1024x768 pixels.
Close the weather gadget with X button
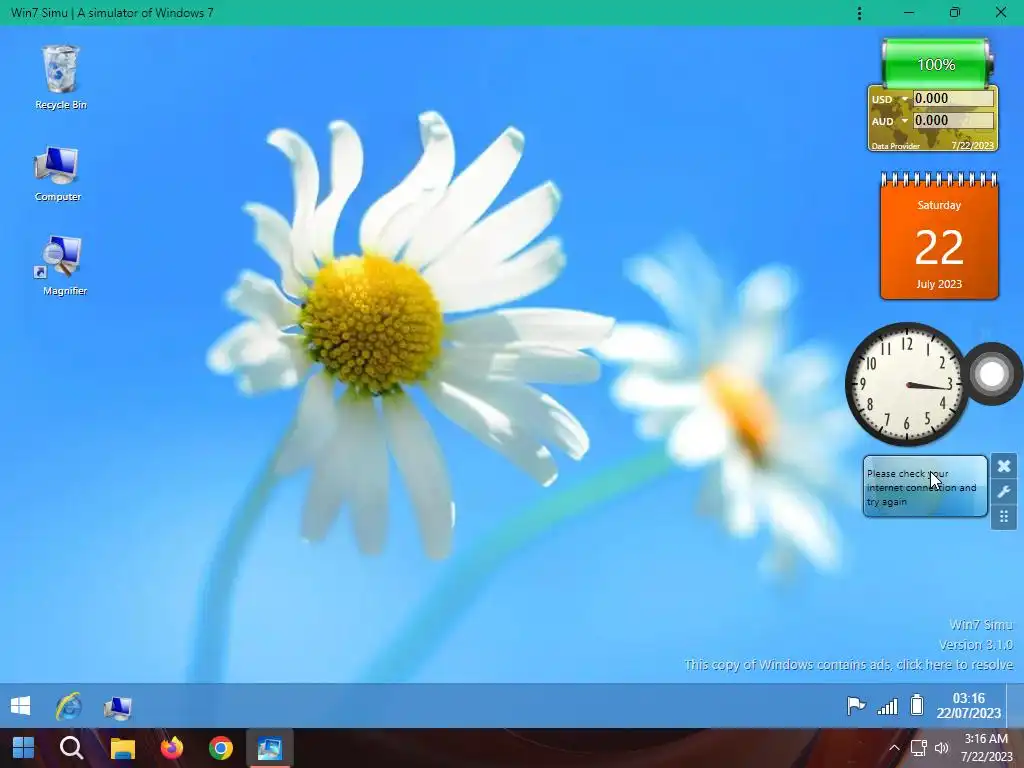pos(1004,466)
